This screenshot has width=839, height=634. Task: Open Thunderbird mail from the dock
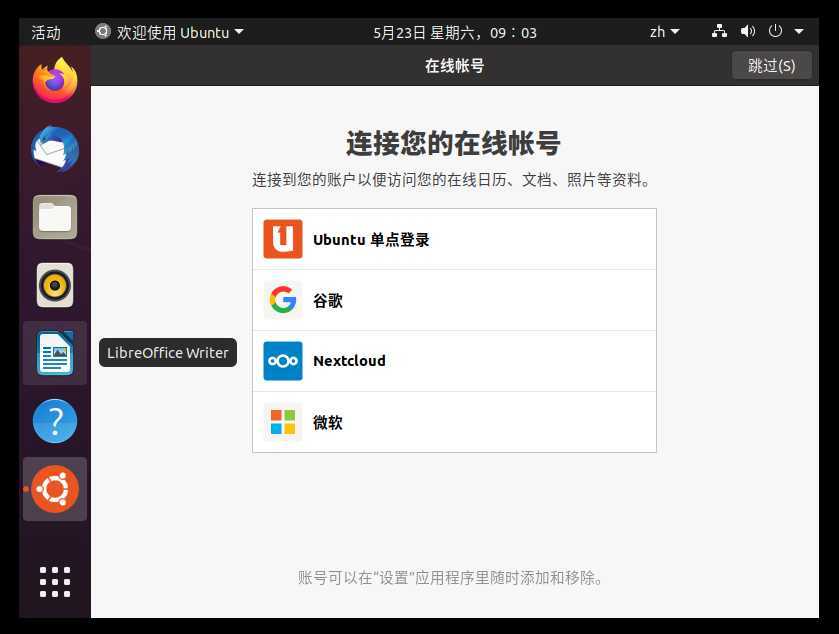55,149
